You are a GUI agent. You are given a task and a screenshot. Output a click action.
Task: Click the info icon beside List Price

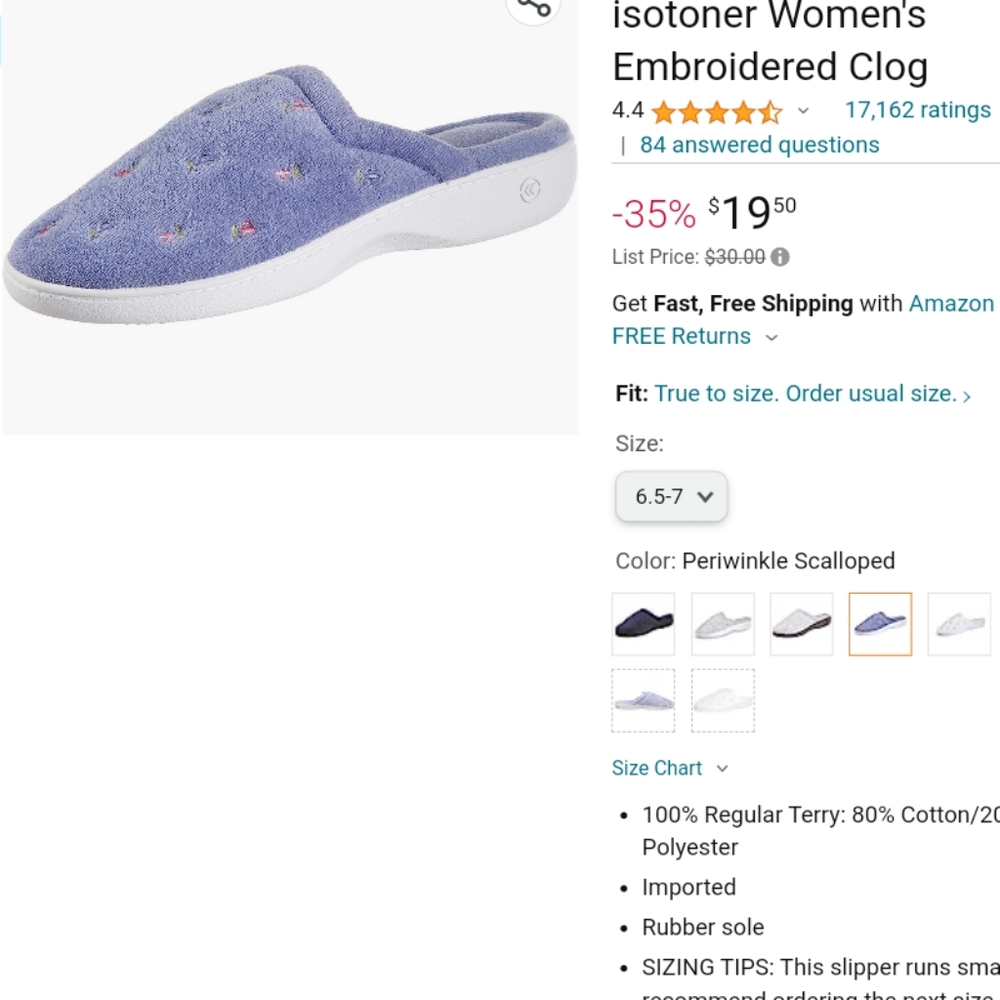coord(781,257)
